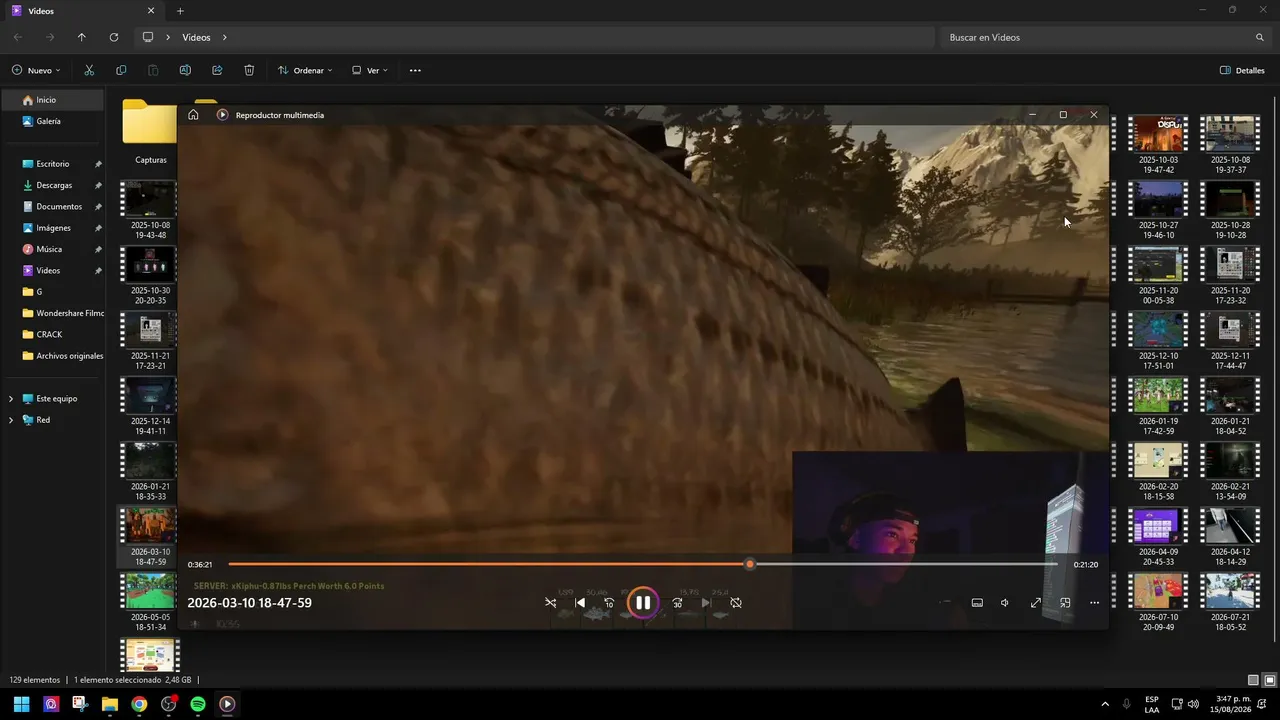The height and width of the screenshot is (720, 1280).
Task: Open Escritorio in the navigation pane
Action: [x=52, y=164]
